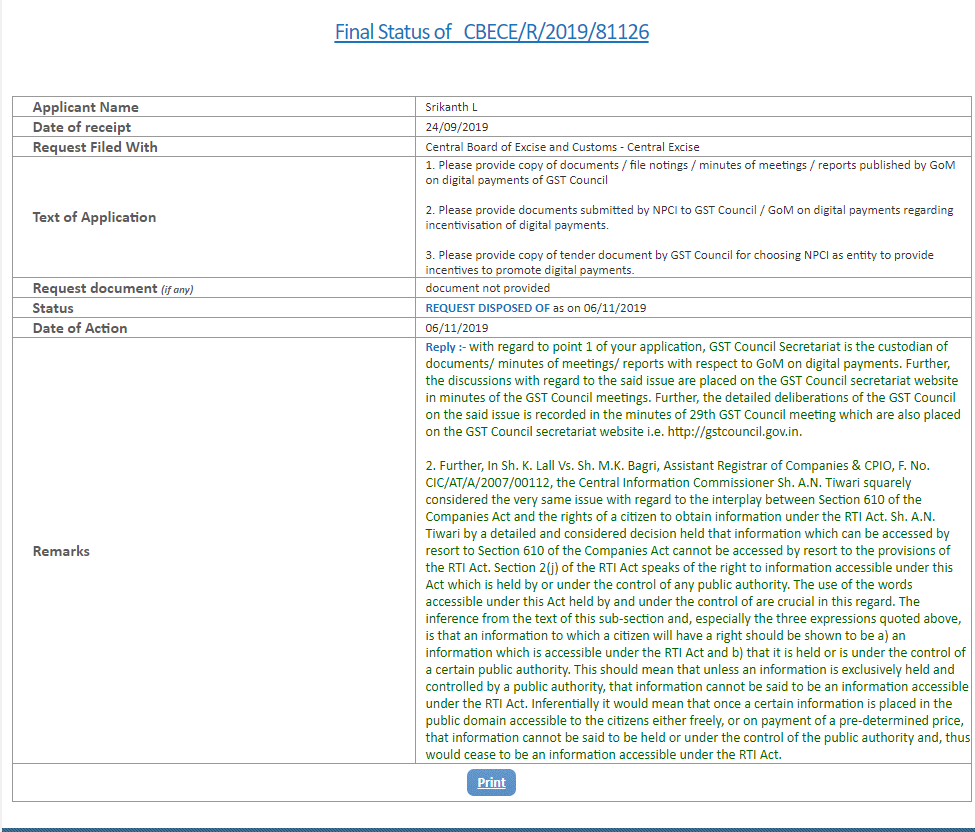Screen dimensions: 975x832
Task: Click the Date of Action value 06/11/2019
Action: click(457, 328)
